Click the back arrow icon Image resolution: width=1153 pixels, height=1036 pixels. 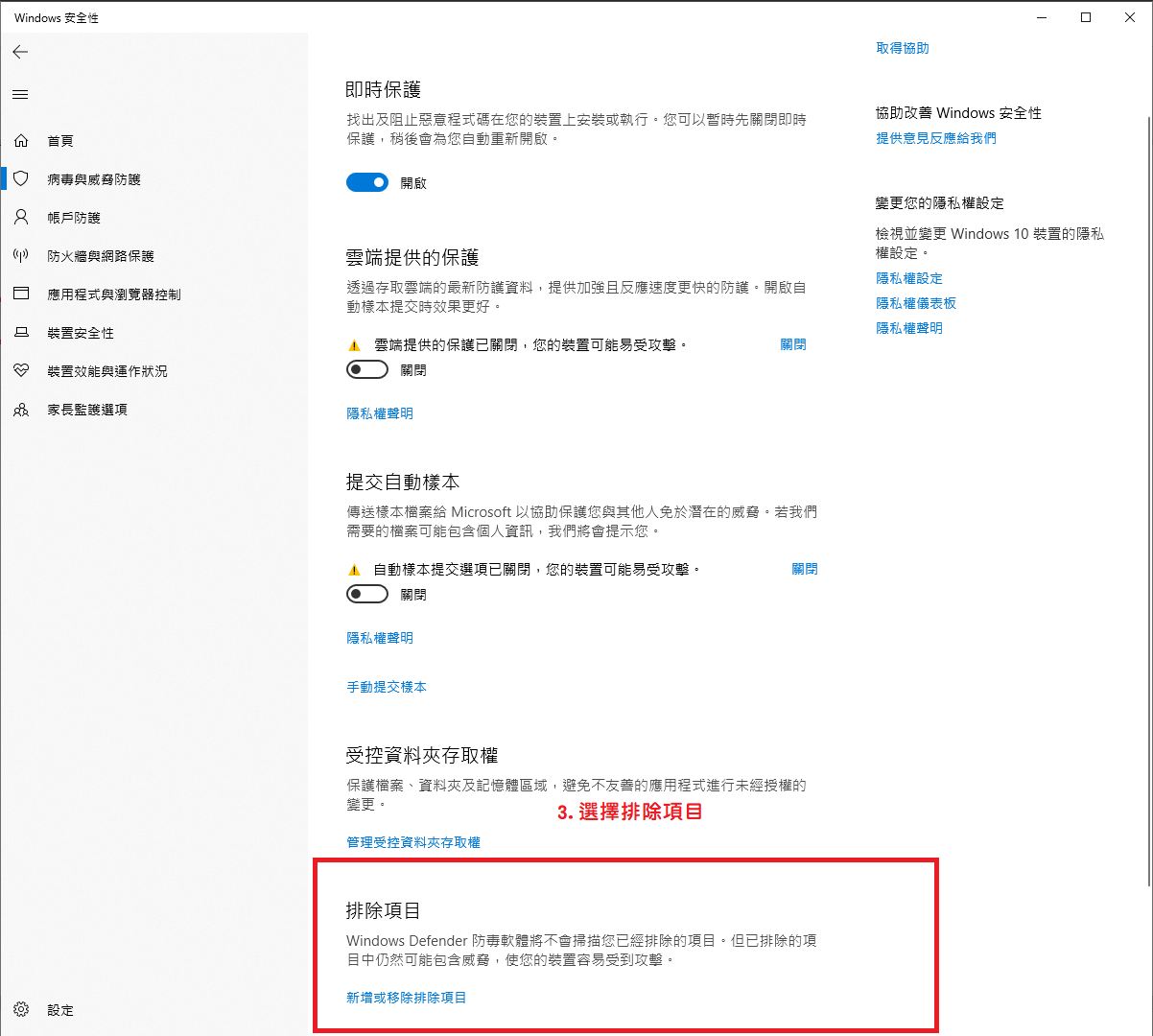[x=20, y=52]
